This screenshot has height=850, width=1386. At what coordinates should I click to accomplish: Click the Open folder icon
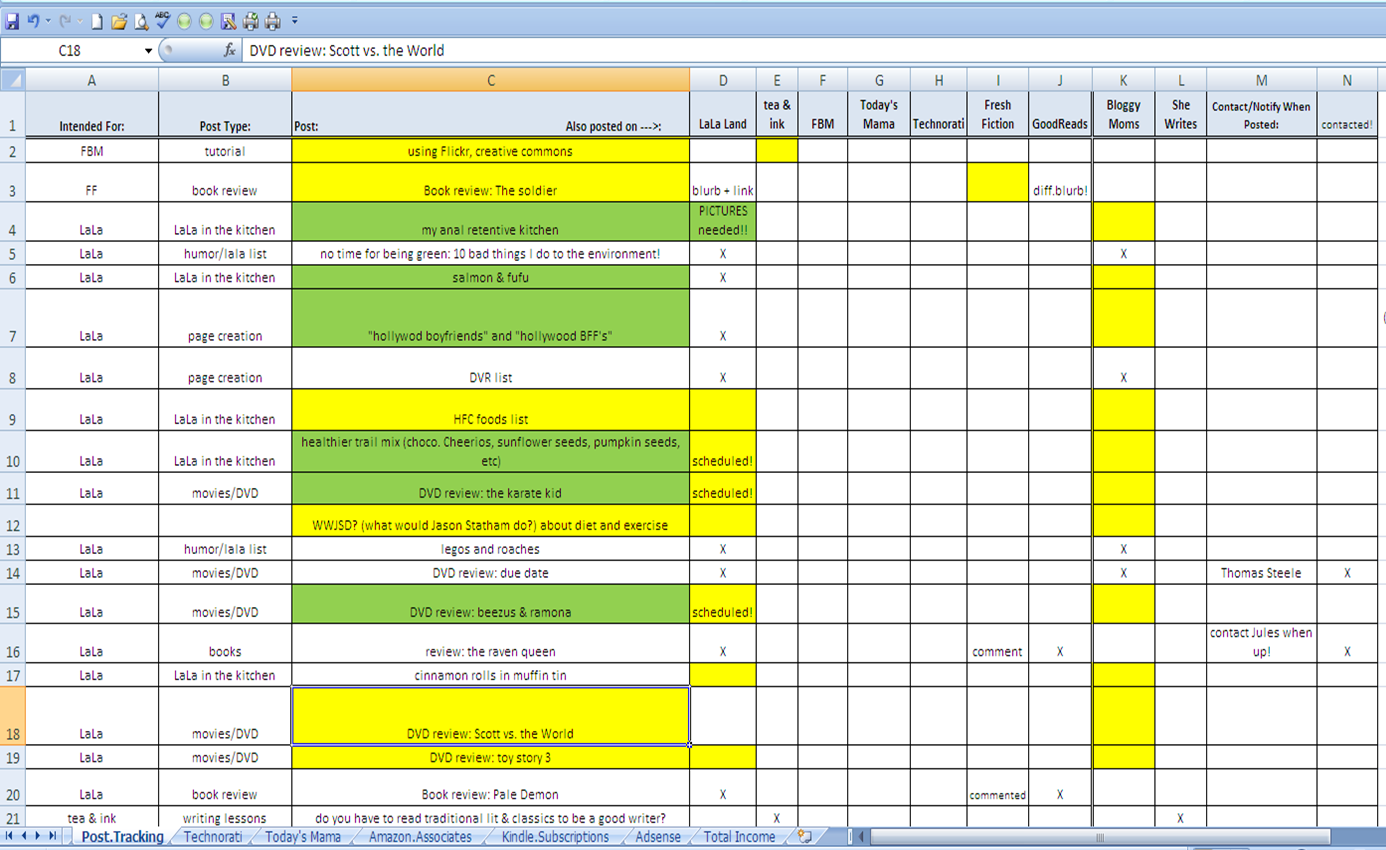(119, 21)
